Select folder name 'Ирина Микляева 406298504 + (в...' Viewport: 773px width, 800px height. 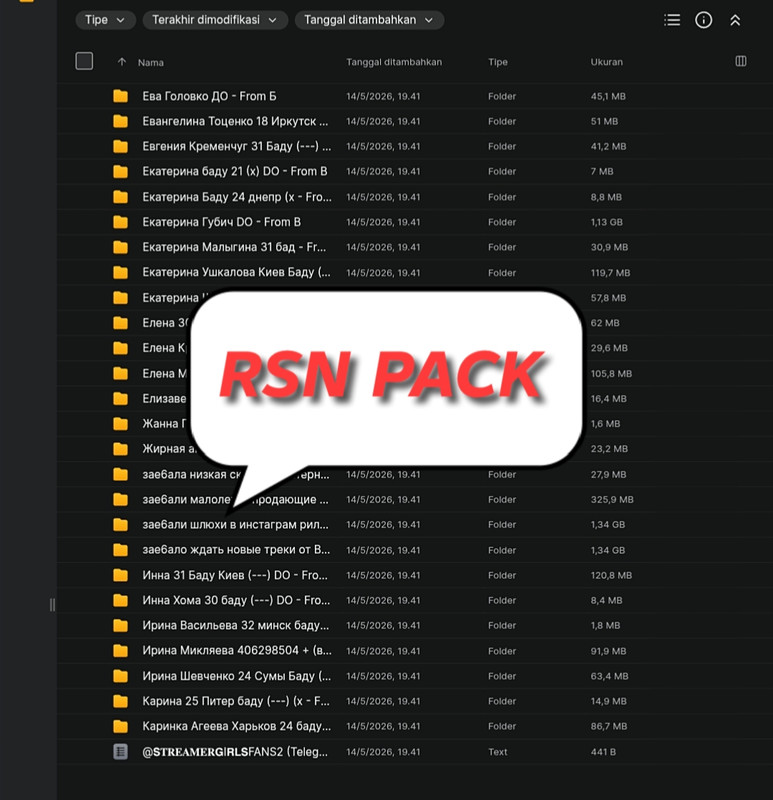237,651
